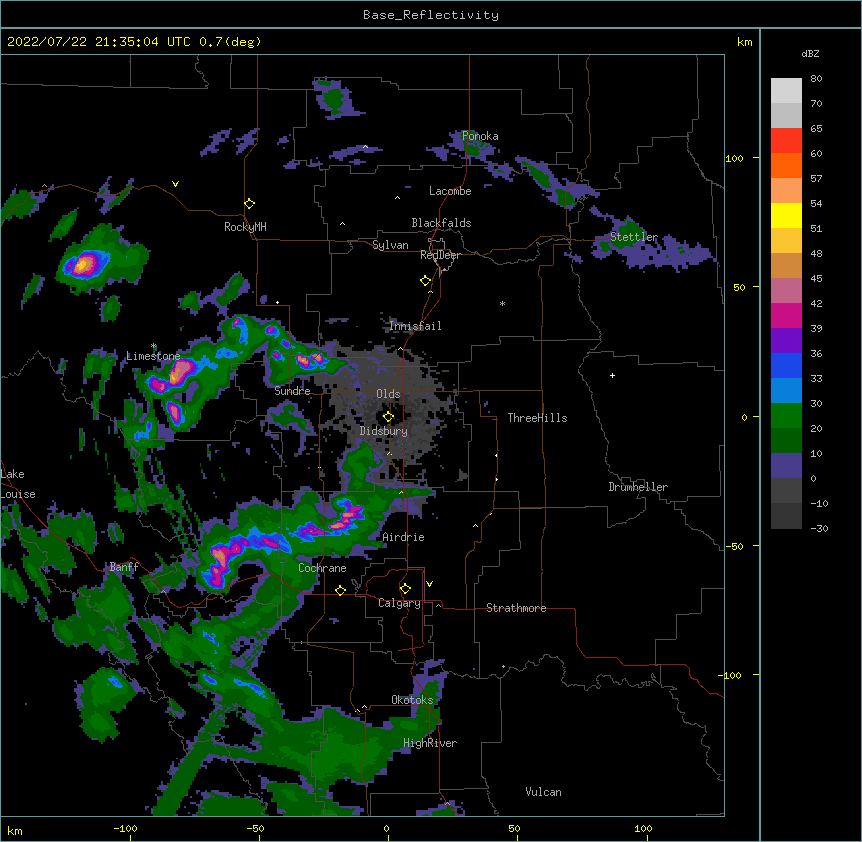This screenshot has width=862, height=842.
Task: Click the 100 km label on the right axis
Action: coord(734,158)
